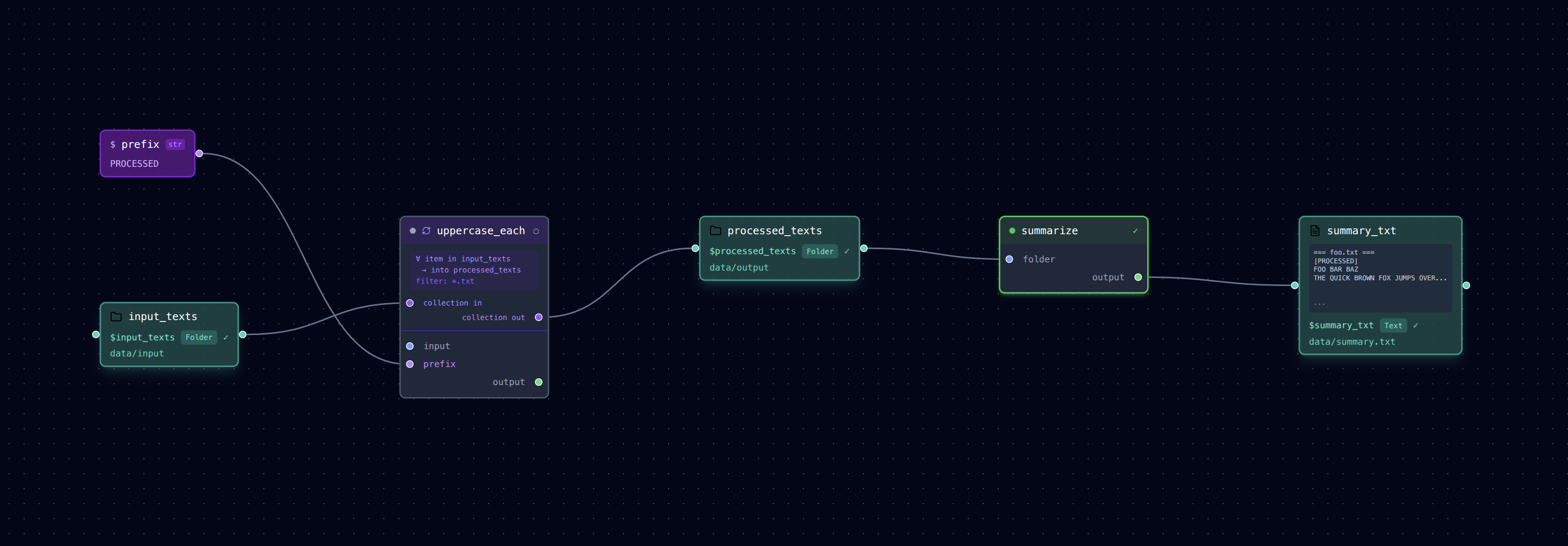Toggle the checkmark beside $summary_txt
This screenshot has width=1568, height=546.
1416,326
